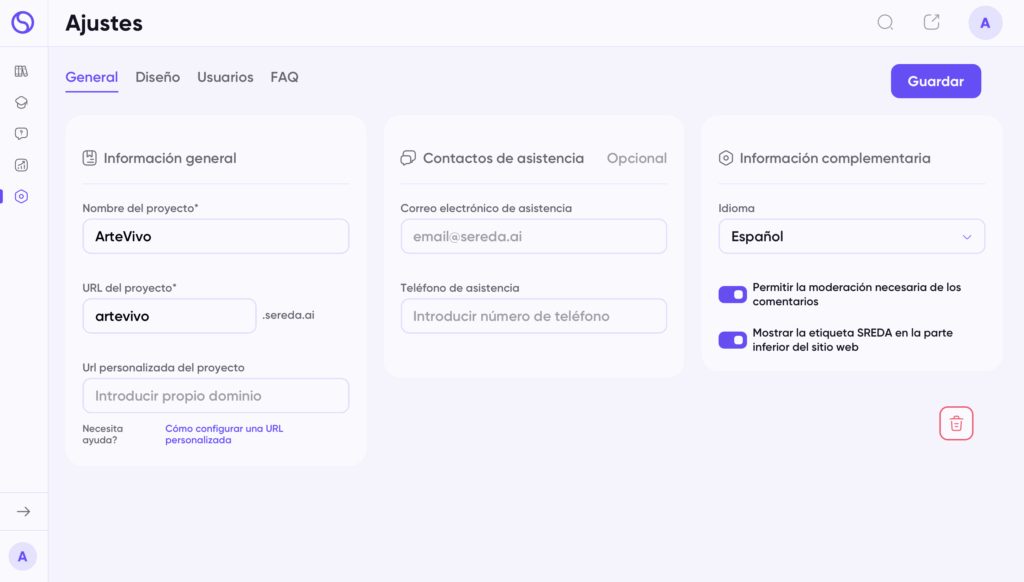
Task: Click the support email input field
Action: tap(534, 236)
